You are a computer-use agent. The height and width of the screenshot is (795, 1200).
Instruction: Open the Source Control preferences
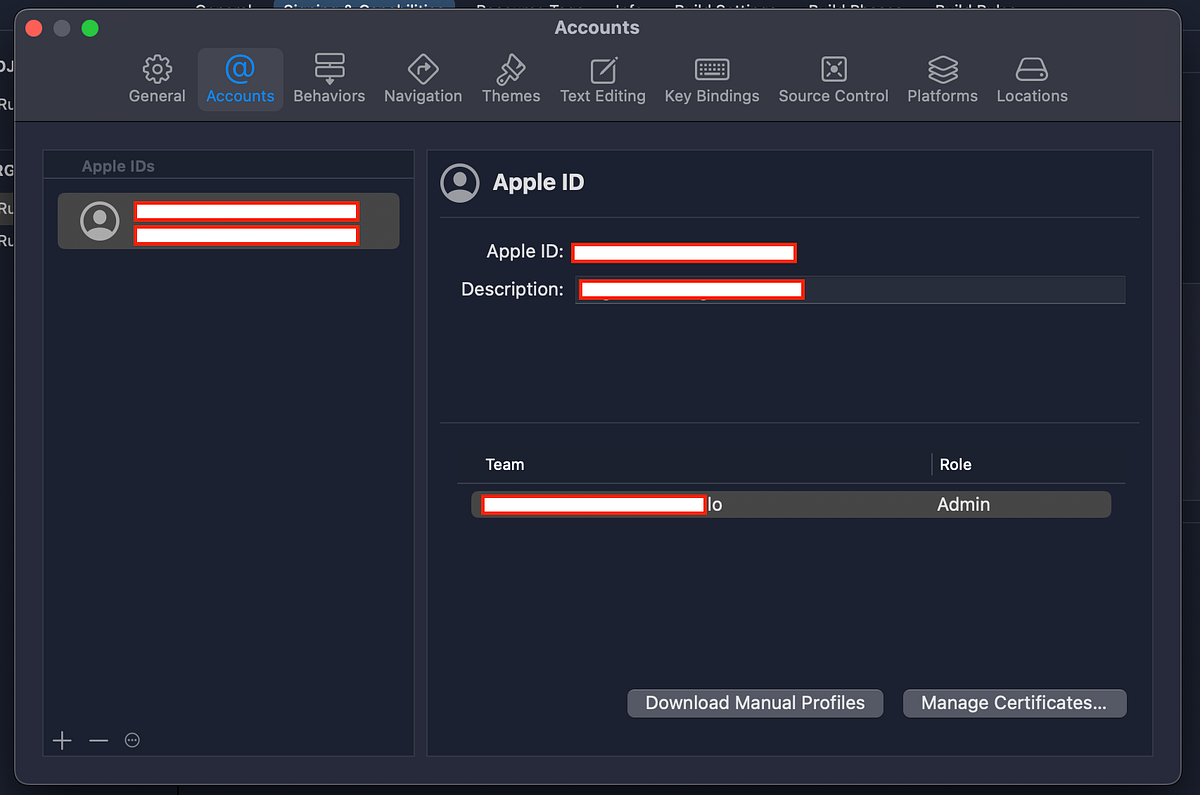(833, 78)
